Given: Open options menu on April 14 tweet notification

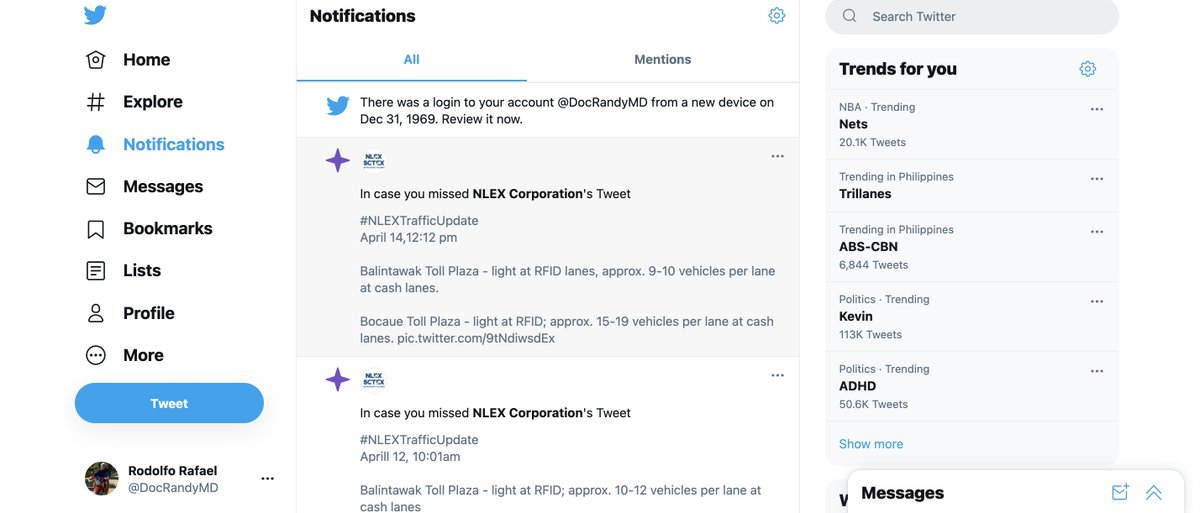Looking at the screenshot, I should point(778,156).
